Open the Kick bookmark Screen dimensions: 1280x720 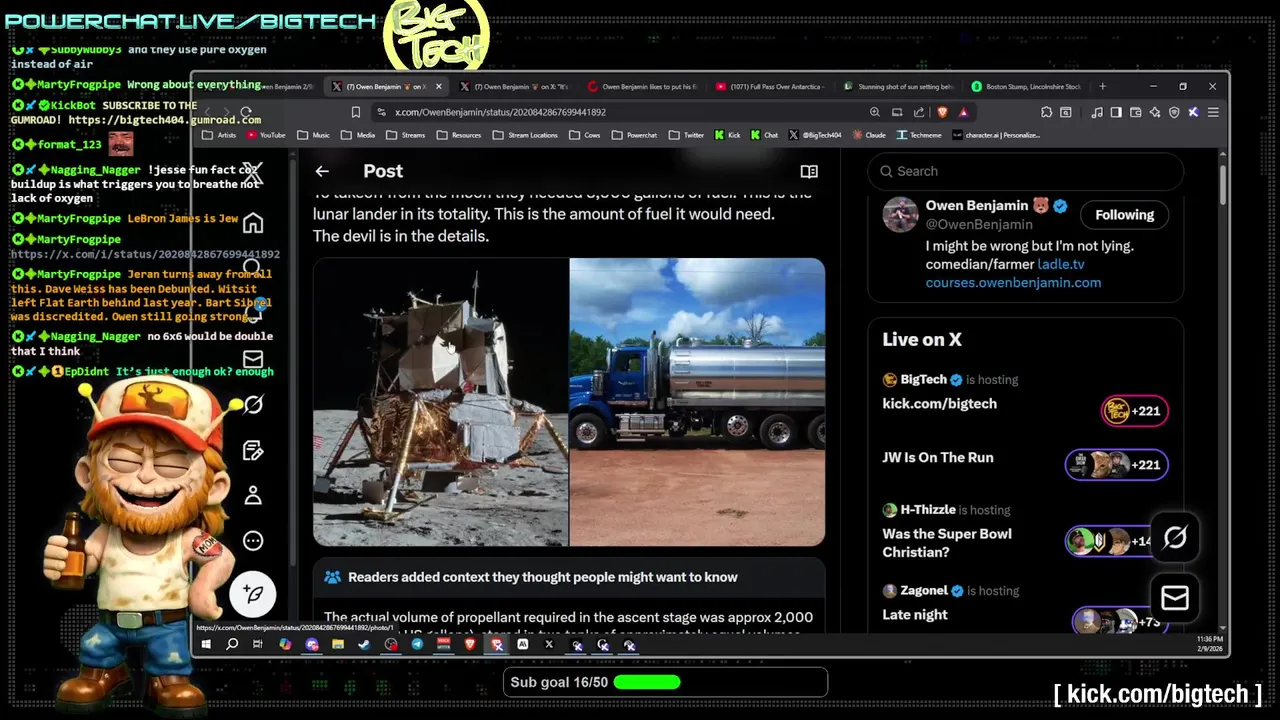(727, 135)
